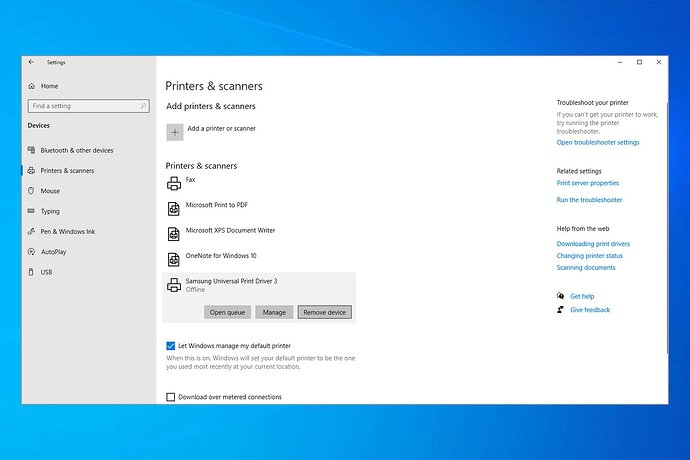Click the plus icon to add printer
Screen dimensions: 690x460
click(x=175, y=132)
